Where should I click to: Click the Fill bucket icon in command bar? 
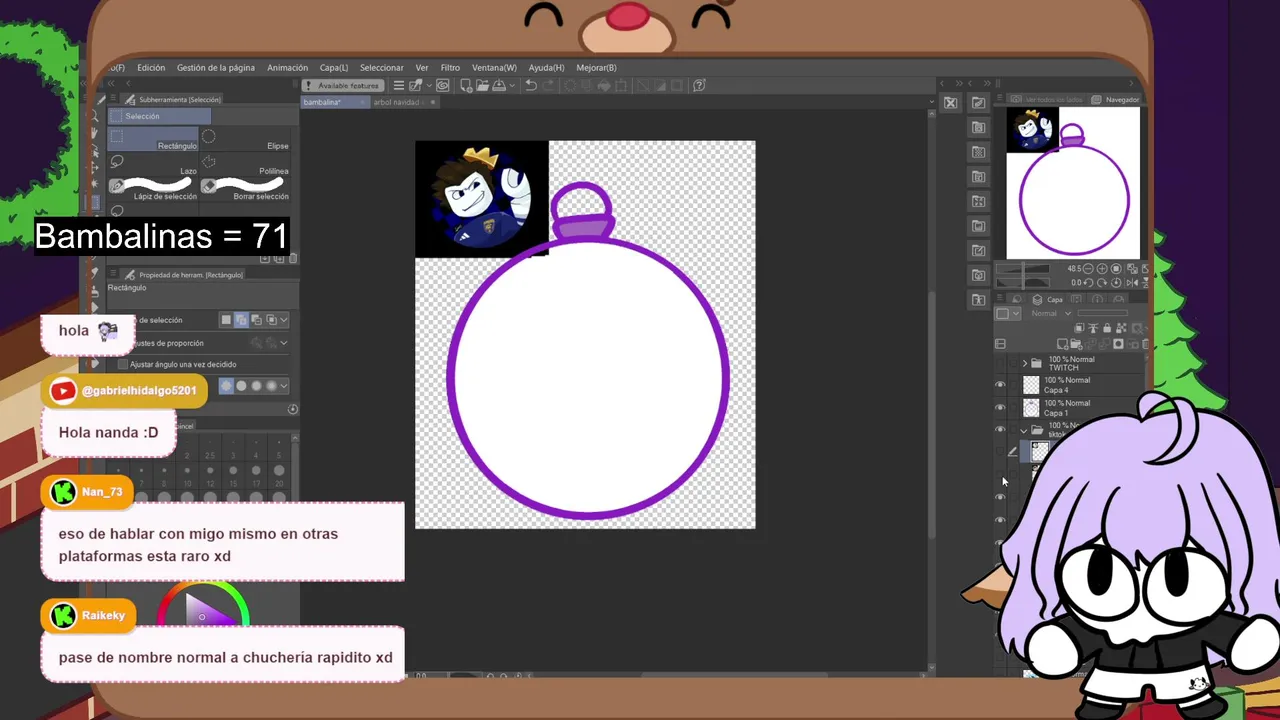pos(604,85)
